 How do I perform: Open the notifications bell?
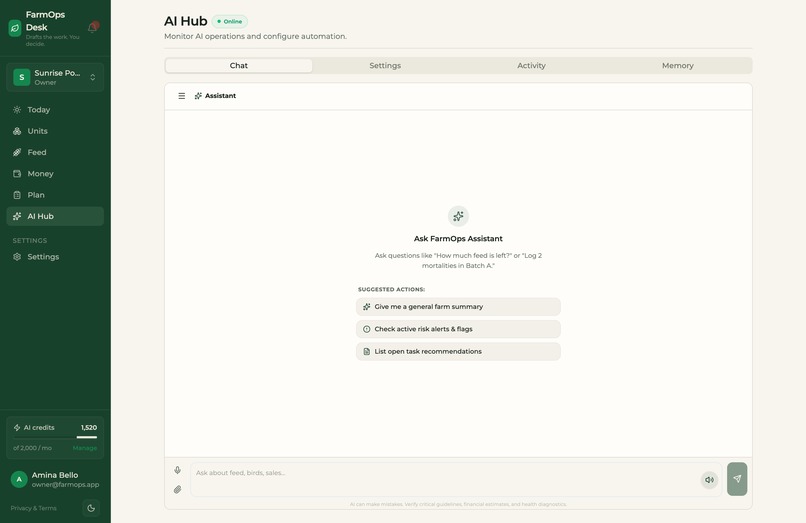93,27
